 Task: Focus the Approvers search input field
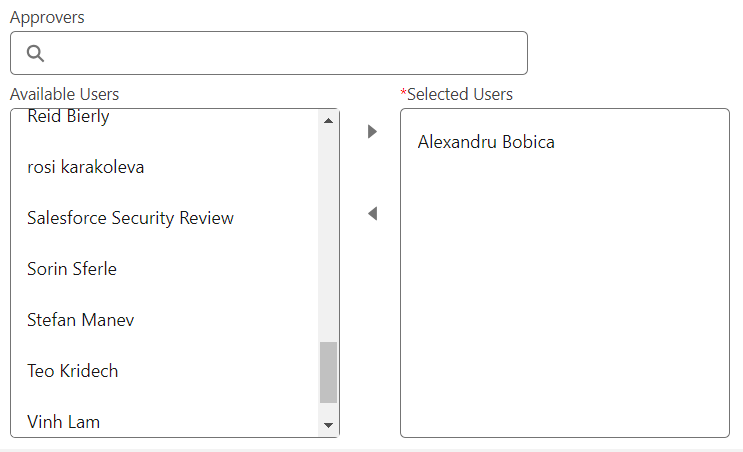[x=269, y=53]
